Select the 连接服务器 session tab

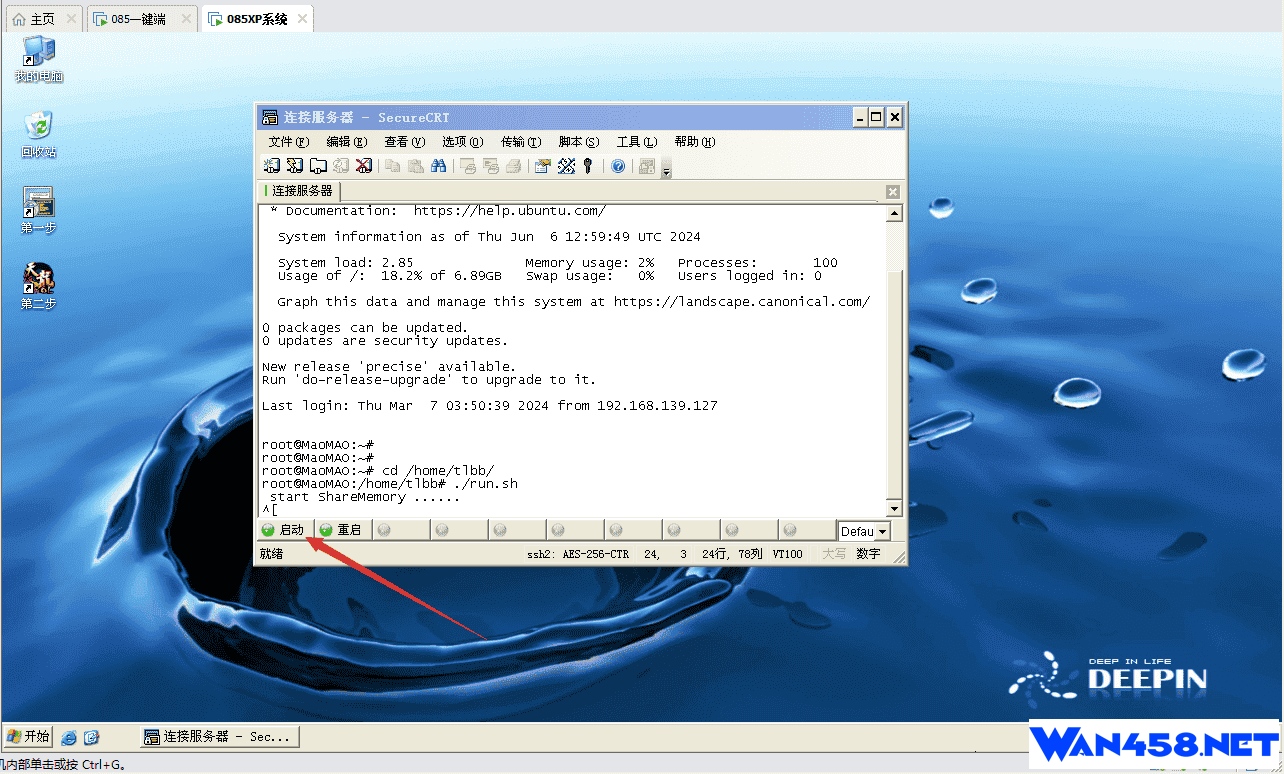(299, 191)
